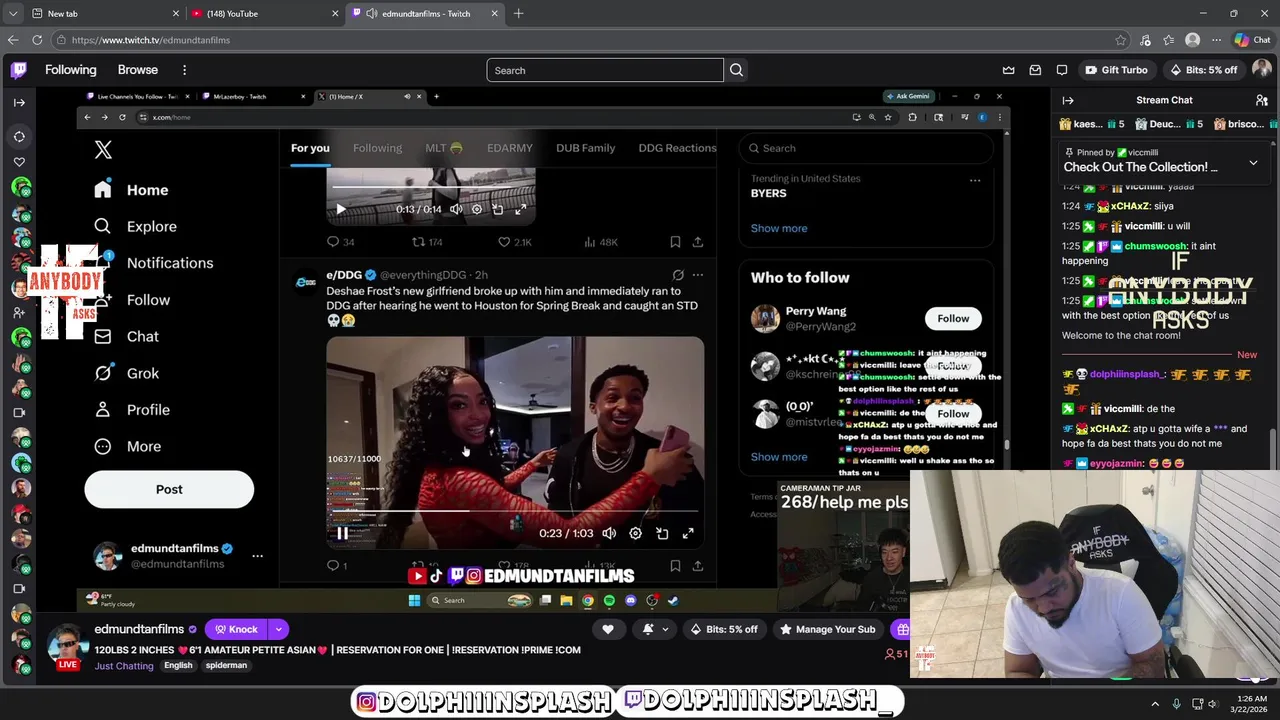This screenshot has width=1280, height=720.
Task: Click Bits: 5% off under the stream
Action: pos(725,629)
